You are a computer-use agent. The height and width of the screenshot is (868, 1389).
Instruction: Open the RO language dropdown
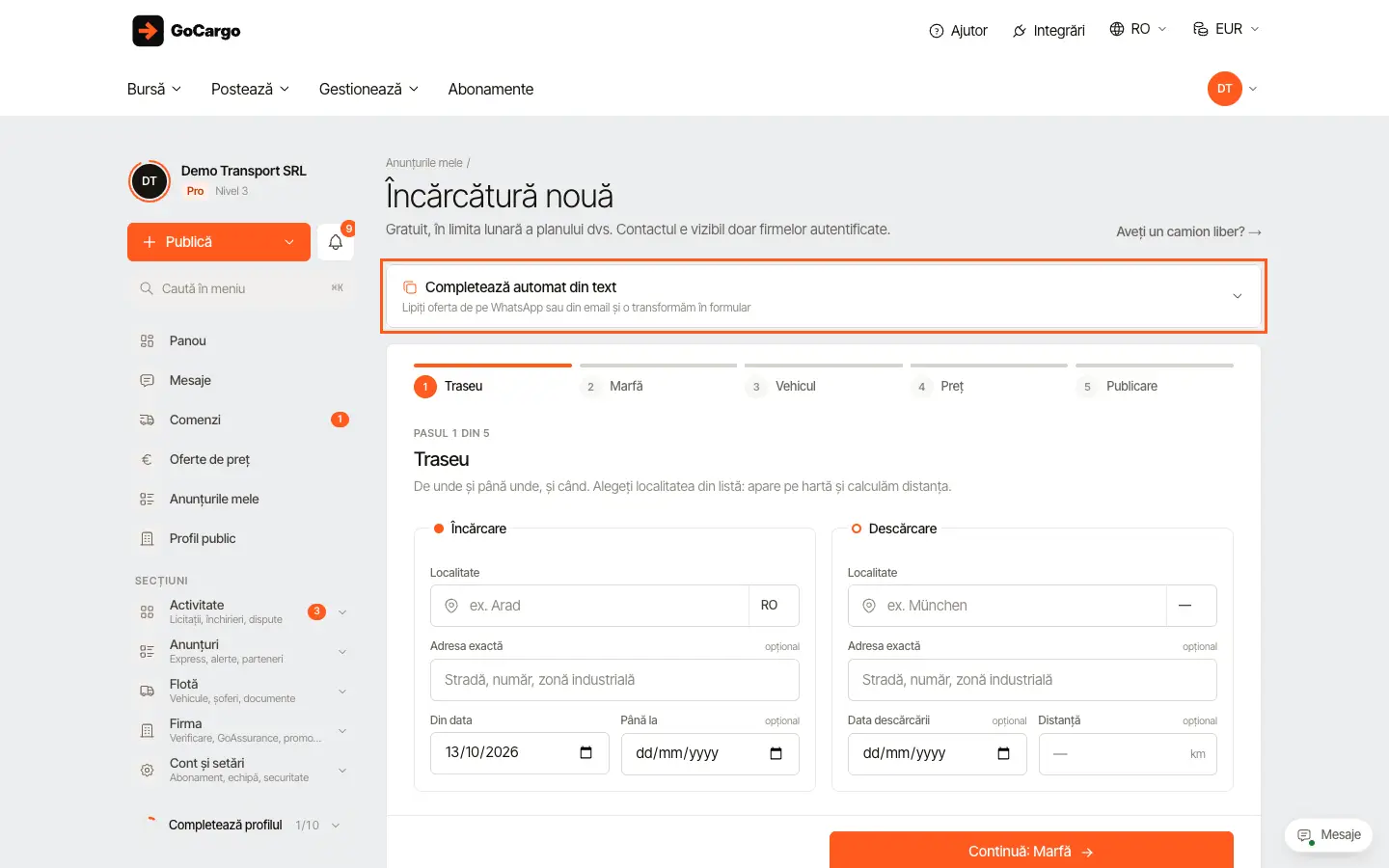coord(1138,29)
